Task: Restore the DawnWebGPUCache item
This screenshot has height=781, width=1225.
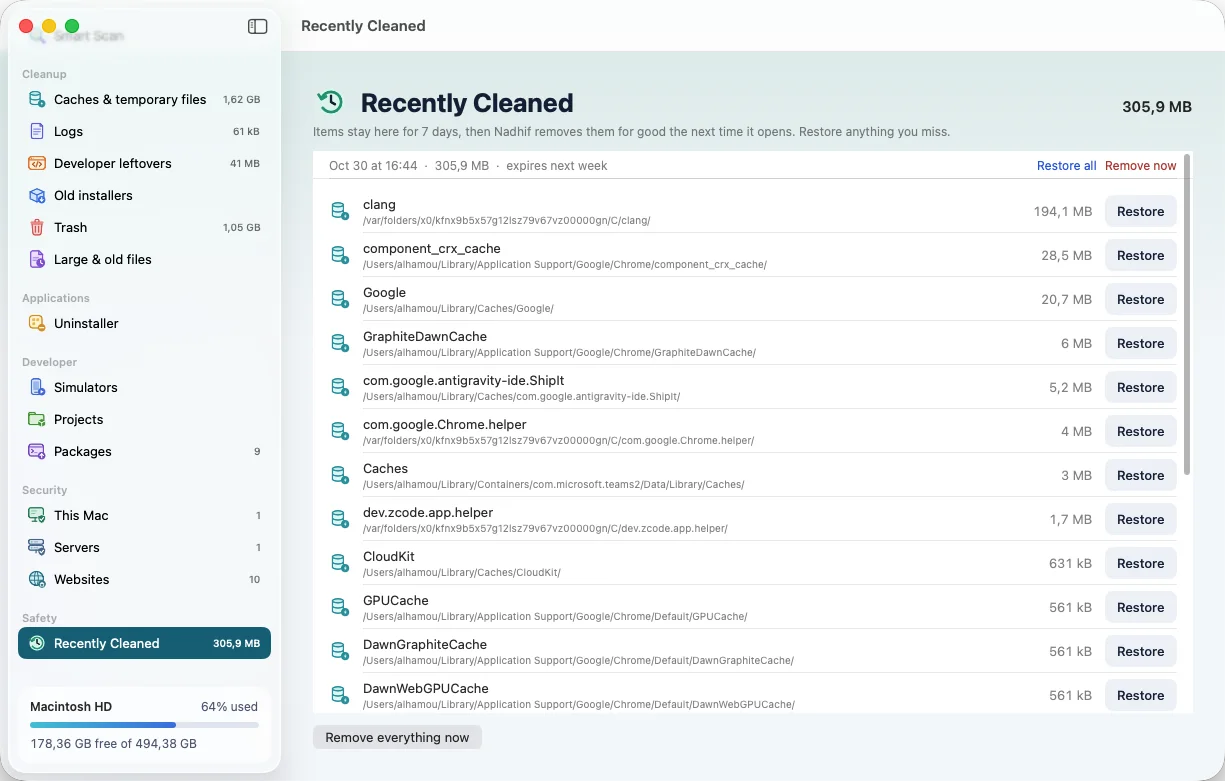Action: click(x=1140, y=695)
